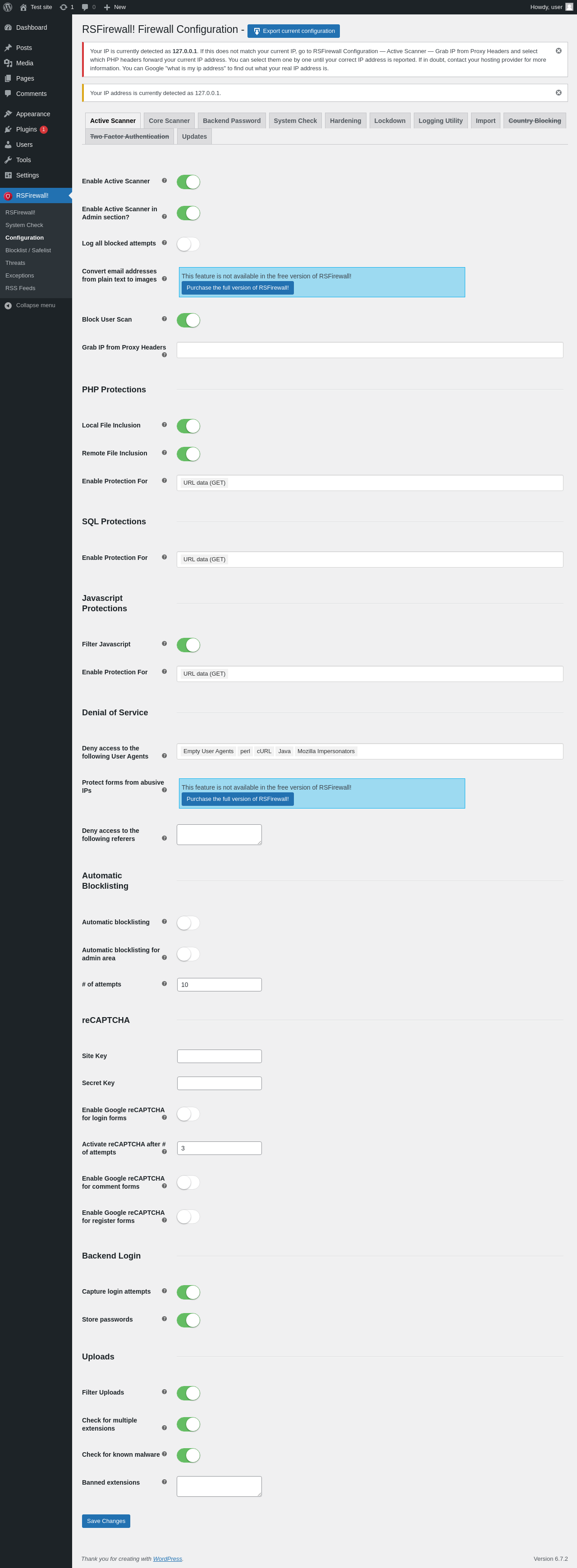Click Deny access following referers textarea

coord(220,835)
